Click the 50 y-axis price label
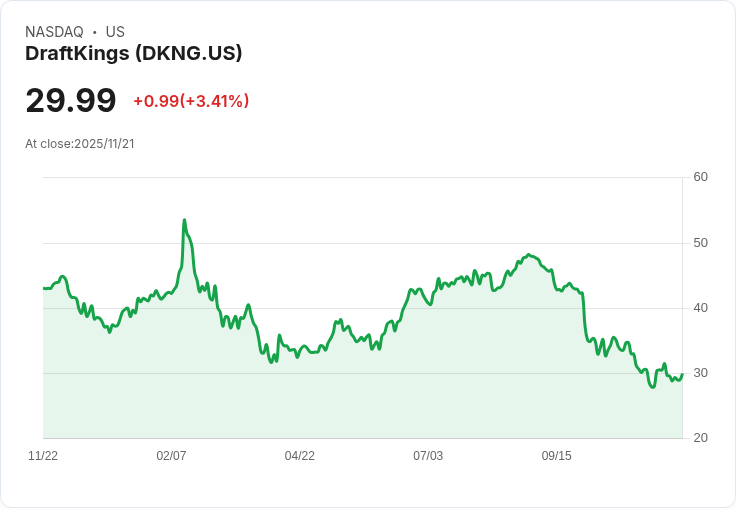736x508 pixels. [x=700, y=243]
